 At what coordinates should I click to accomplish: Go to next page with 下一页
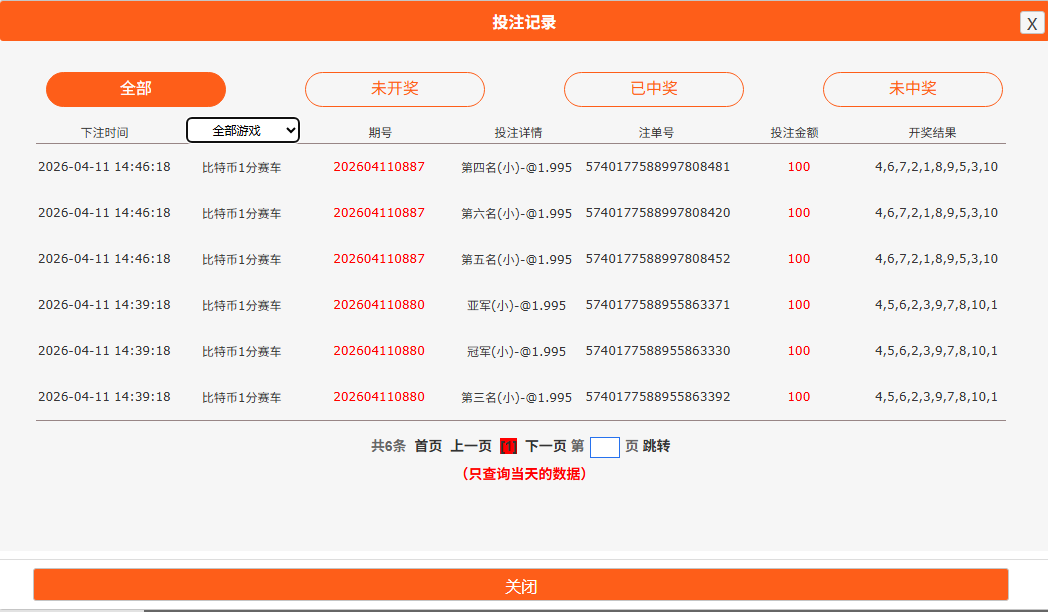pos(546,446)
